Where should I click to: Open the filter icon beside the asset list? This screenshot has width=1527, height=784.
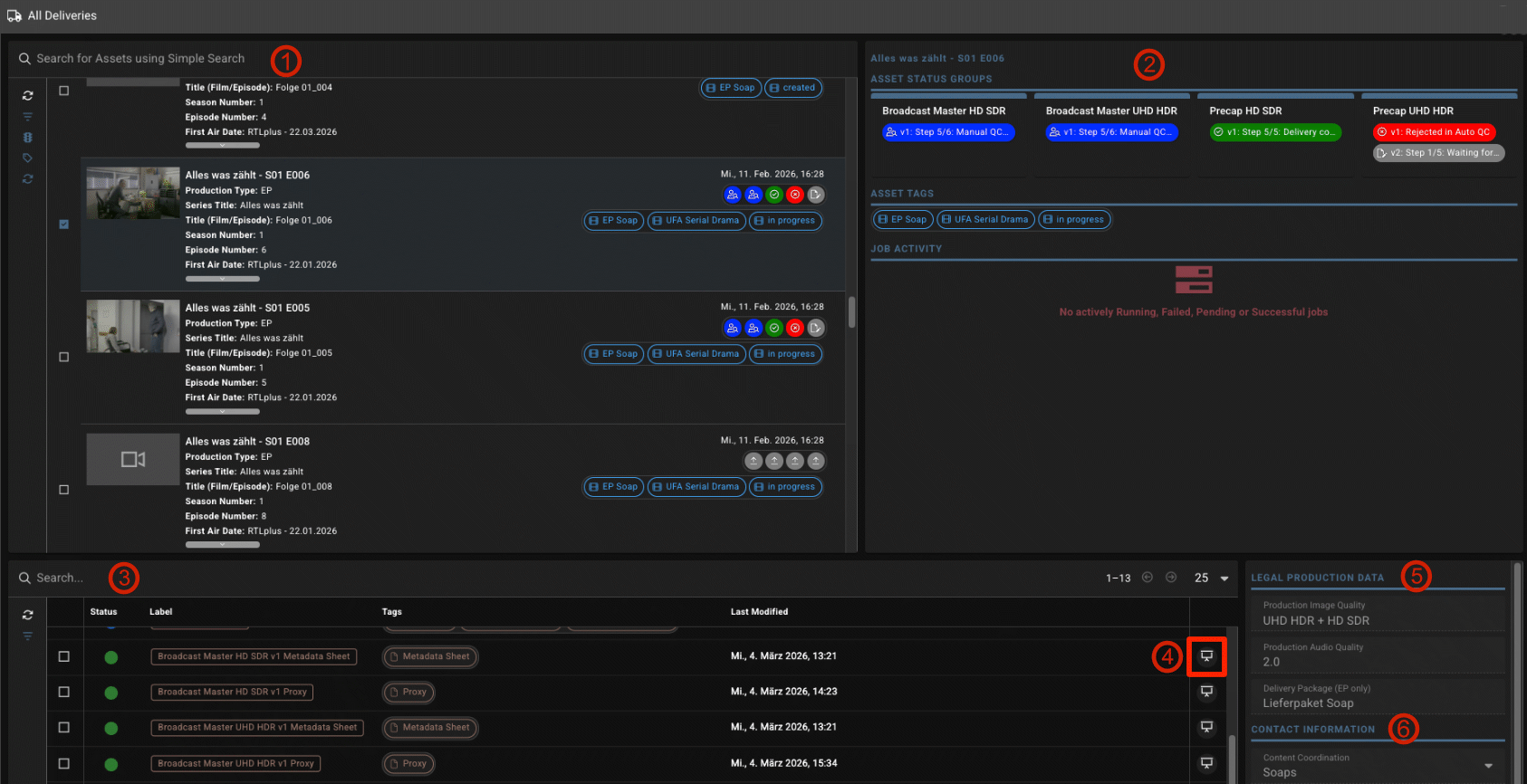point(28,117)
